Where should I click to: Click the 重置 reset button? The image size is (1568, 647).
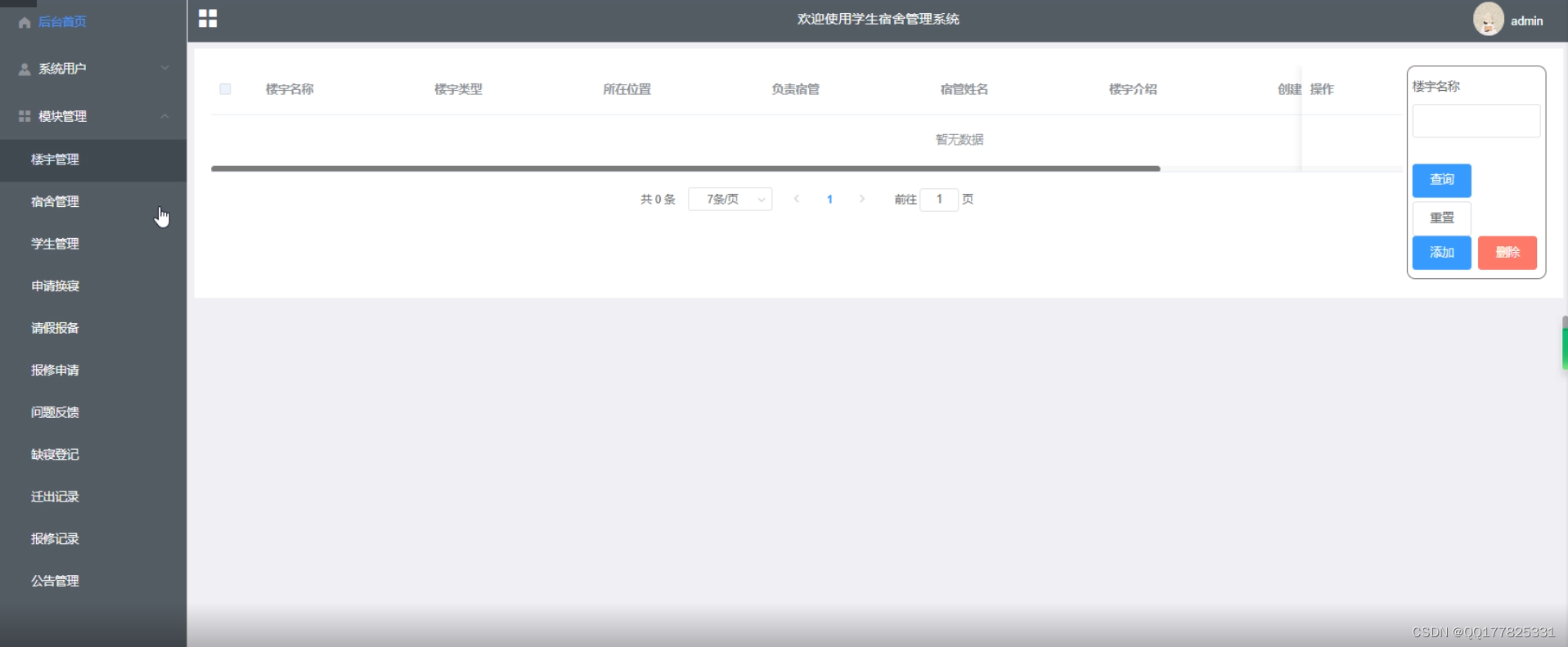1441,218
